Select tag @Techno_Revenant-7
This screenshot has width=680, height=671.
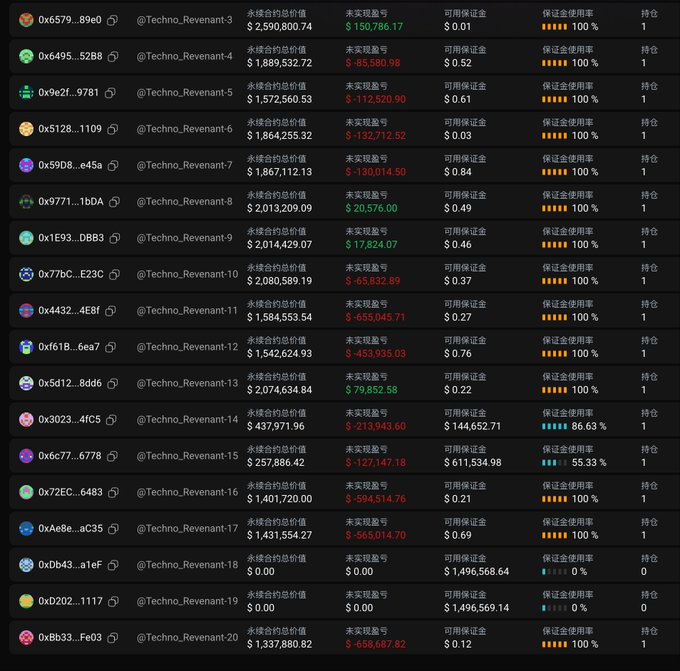click(x=184, y=165)
